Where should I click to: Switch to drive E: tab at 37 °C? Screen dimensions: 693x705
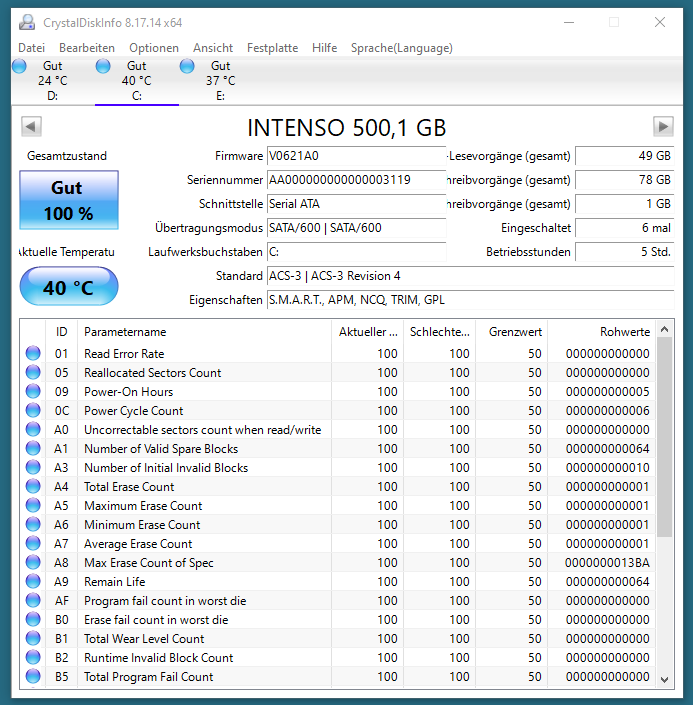pos(220,80)
